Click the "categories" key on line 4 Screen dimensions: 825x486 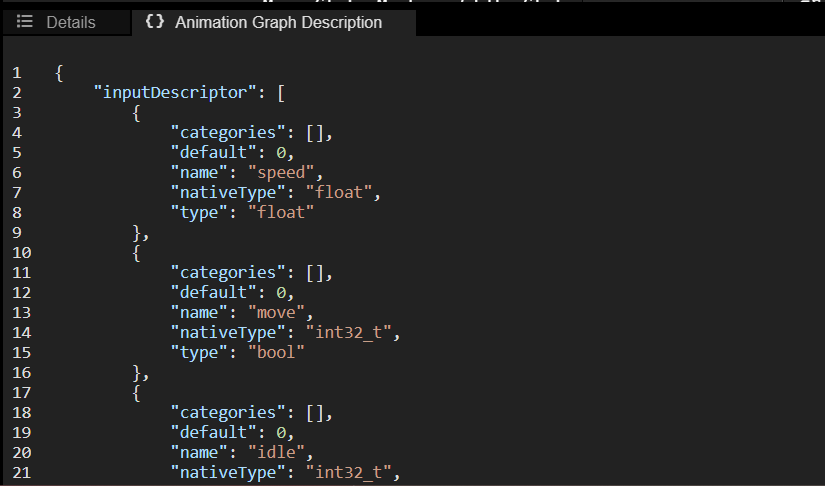(228, 133)
